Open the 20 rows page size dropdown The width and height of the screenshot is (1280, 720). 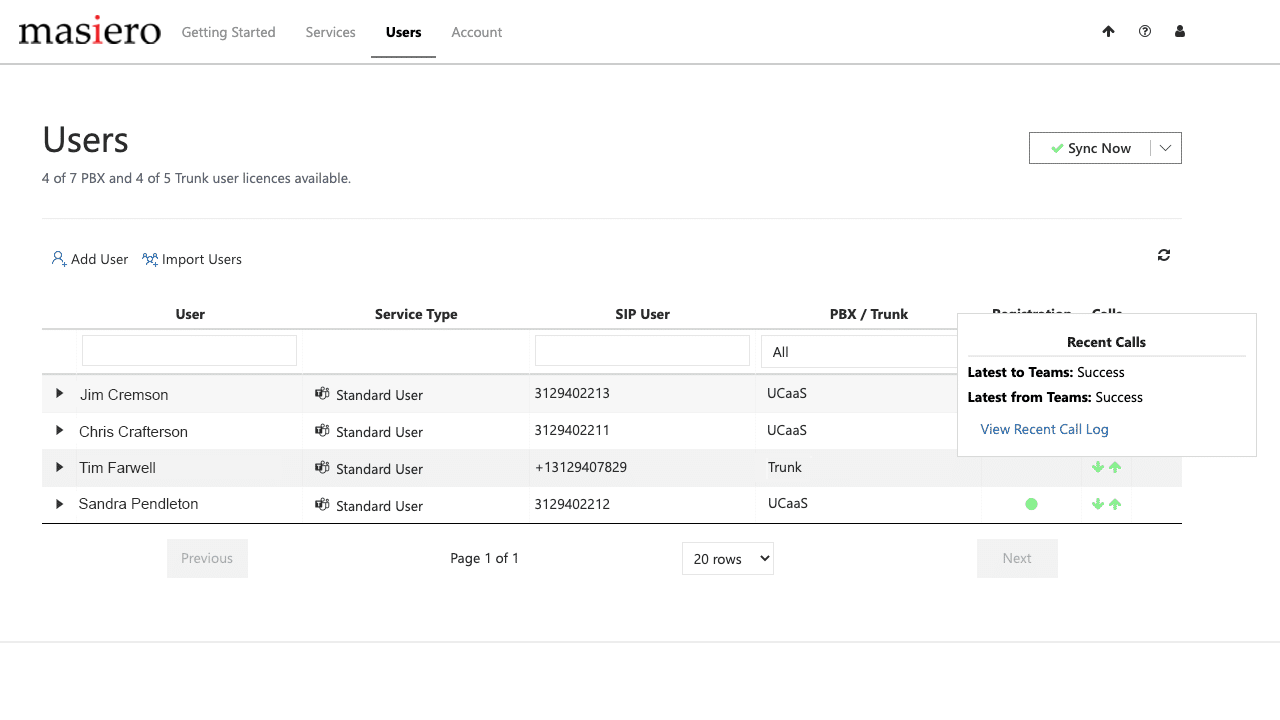[727, 559]
